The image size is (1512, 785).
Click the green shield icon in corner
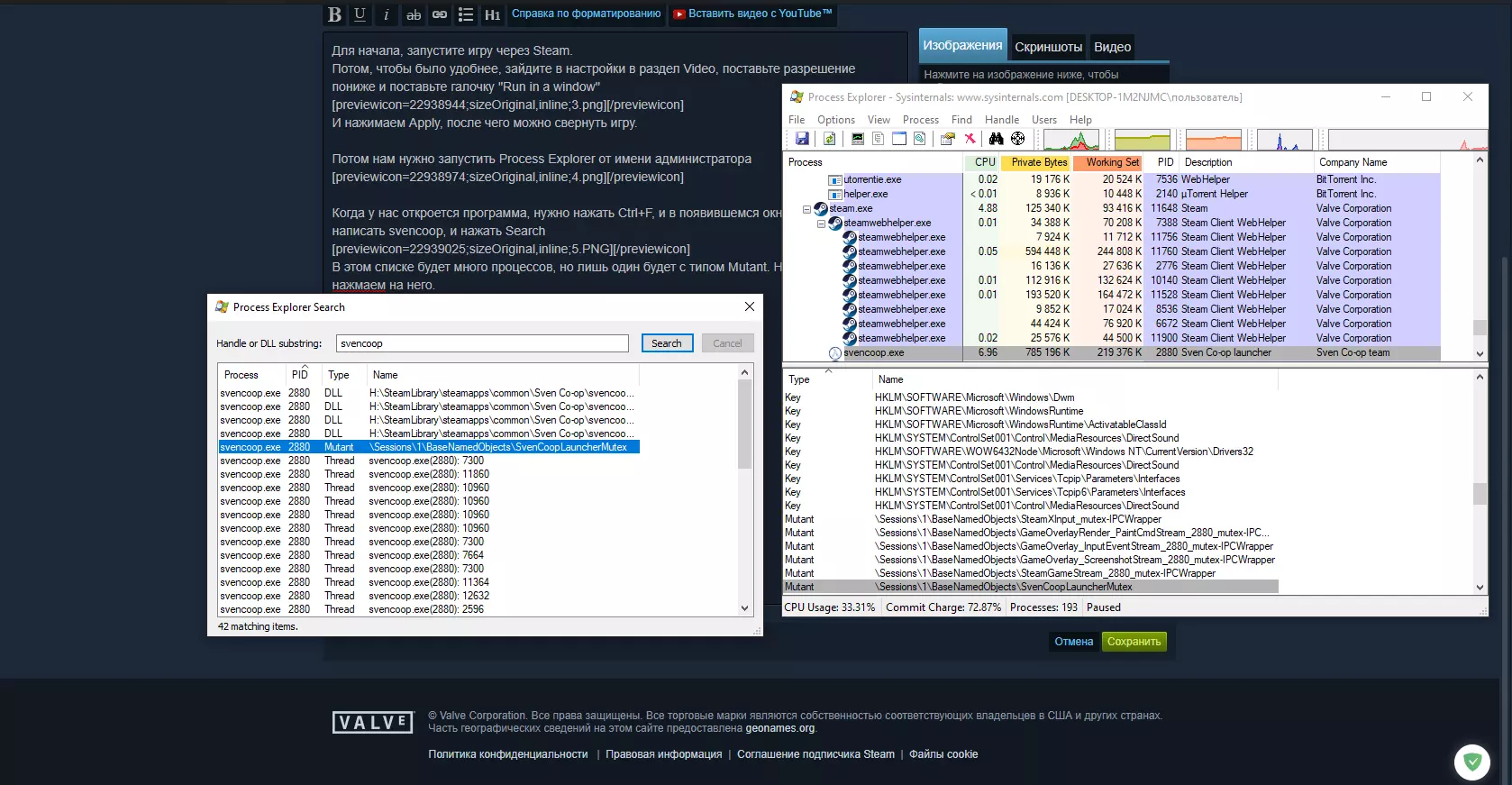(x=1472, y=762)
